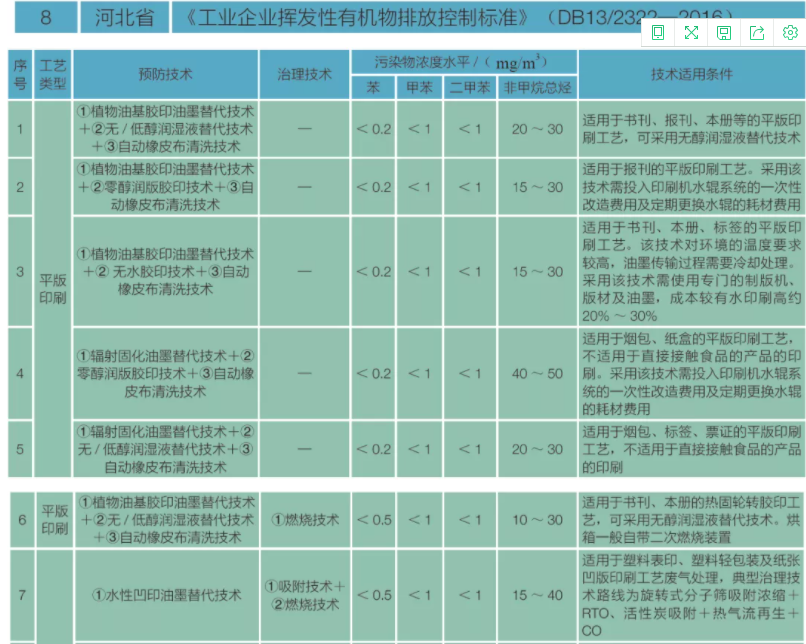This screenshot has height=644, width=806.
Task: Click the '污染物浓度水平' header cell
Action: click(x=464, y=63)
